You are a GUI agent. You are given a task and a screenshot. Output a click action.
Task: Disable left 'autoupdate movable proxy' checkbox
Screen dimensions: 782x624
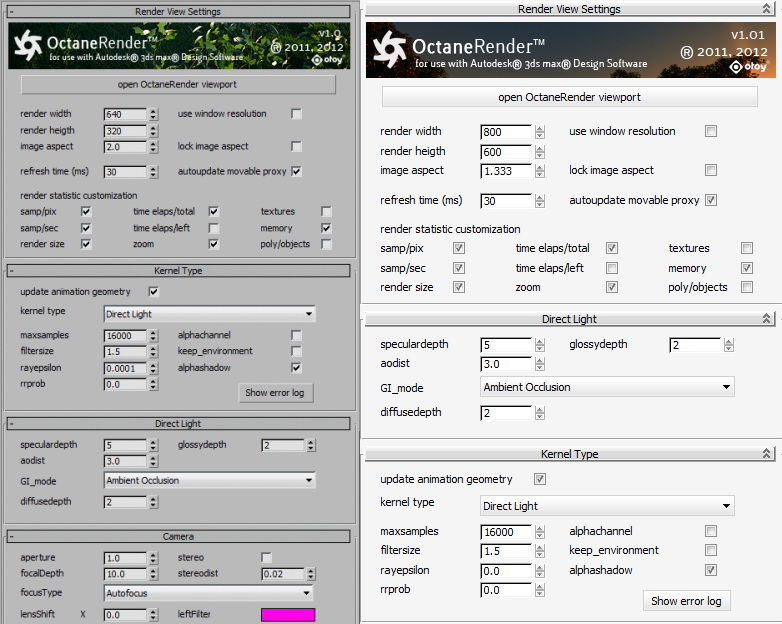(x=296, y=171)
